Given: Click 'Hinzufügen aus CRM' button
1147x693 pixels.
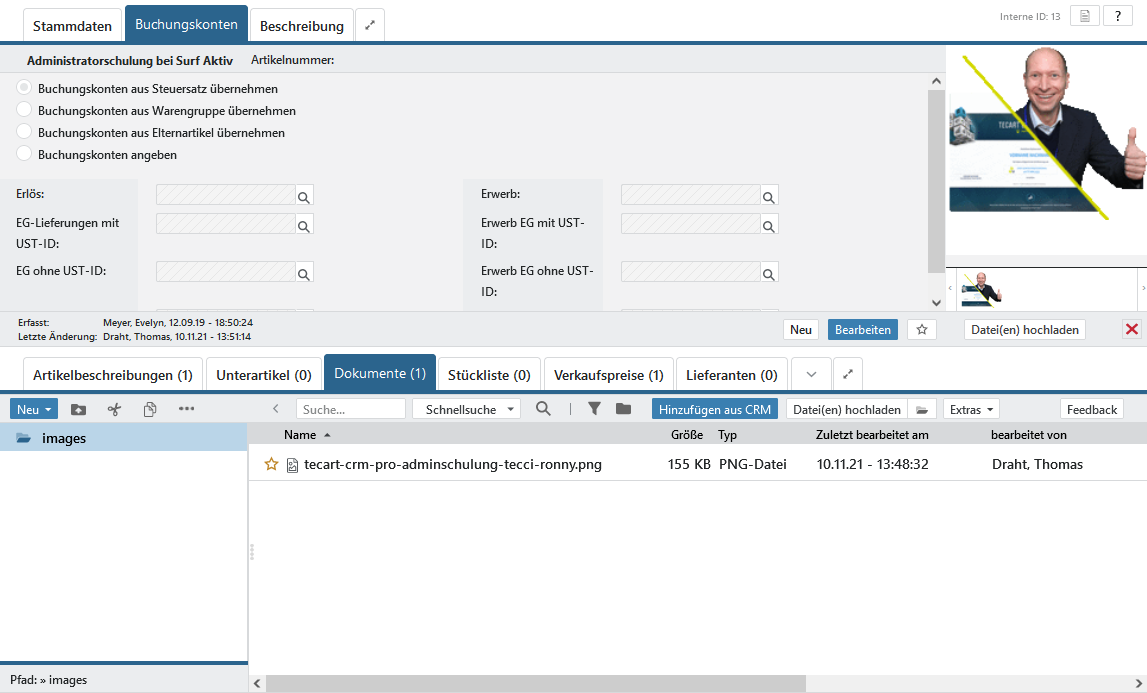Looking at the screenshot, I should [x=714, y=409].
